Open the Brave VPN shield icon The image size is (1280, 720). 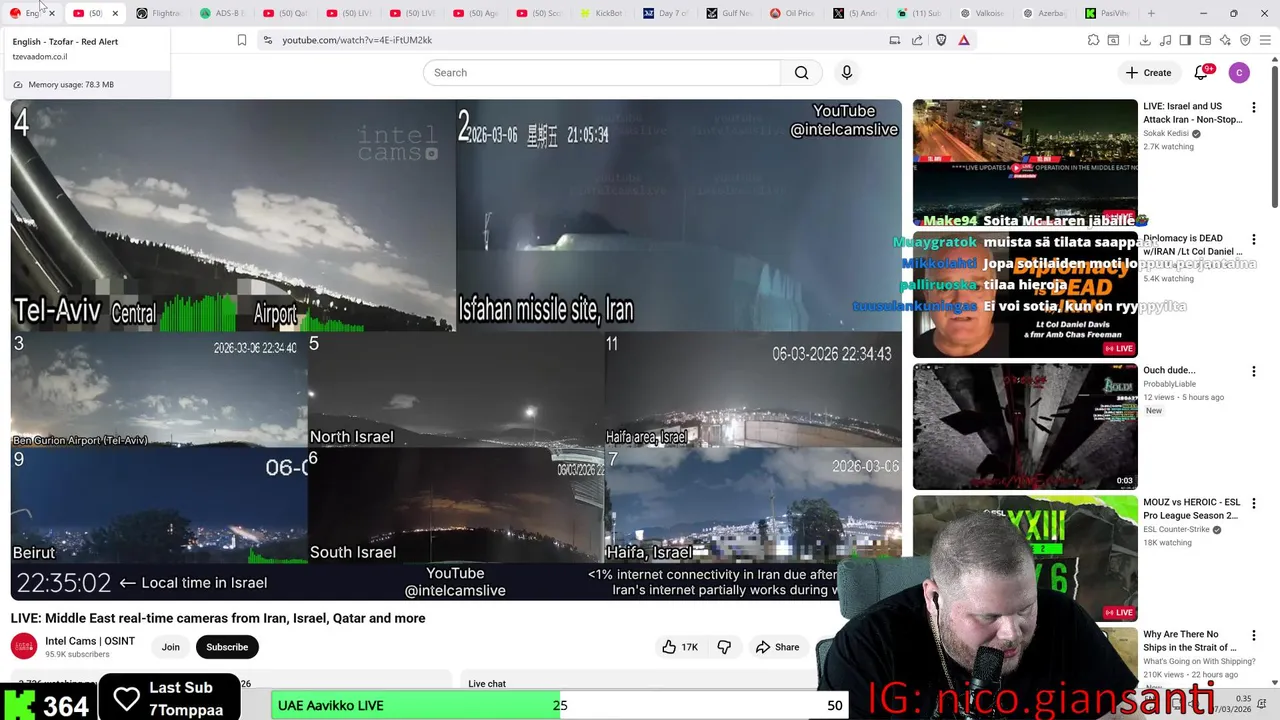click(1245, 40)
